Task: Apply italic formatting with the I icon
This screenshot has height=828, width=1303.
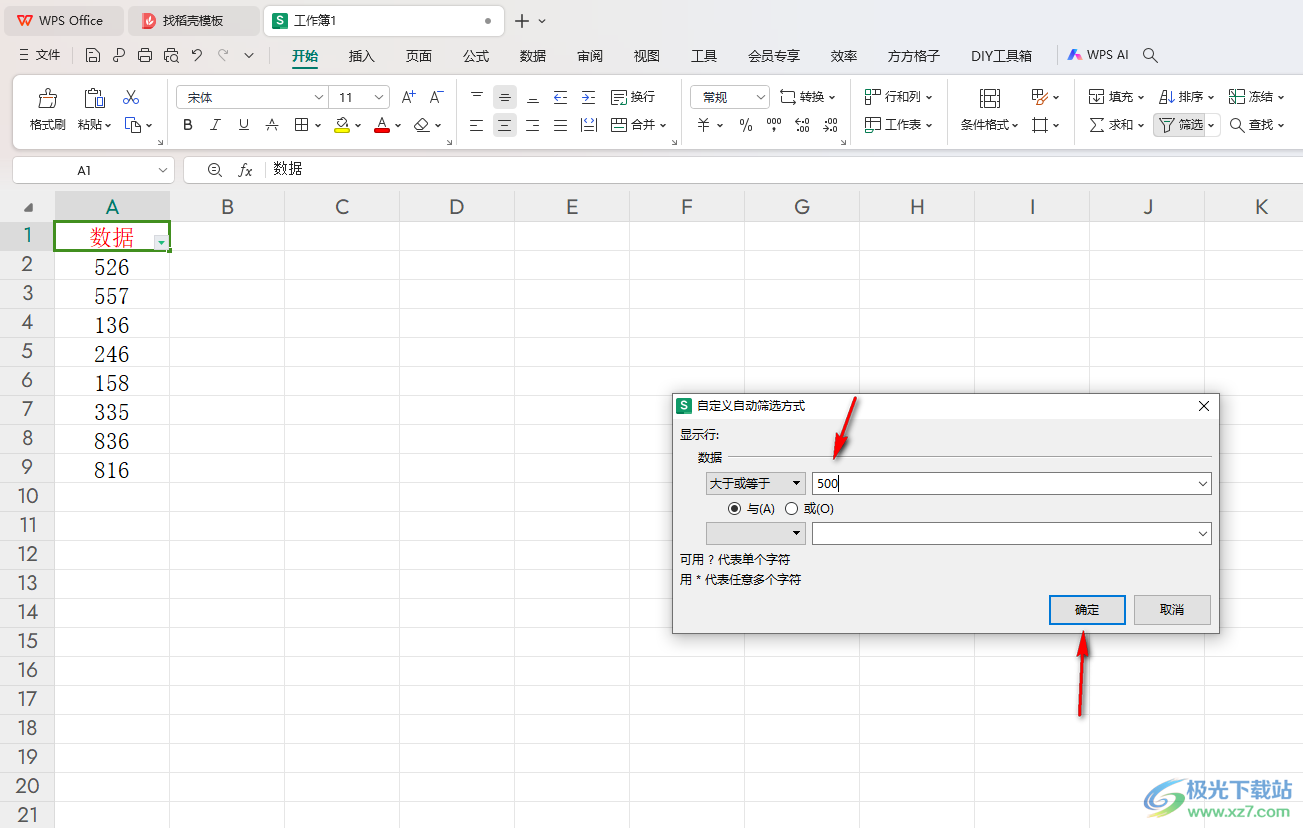Action: pos(216,125)
